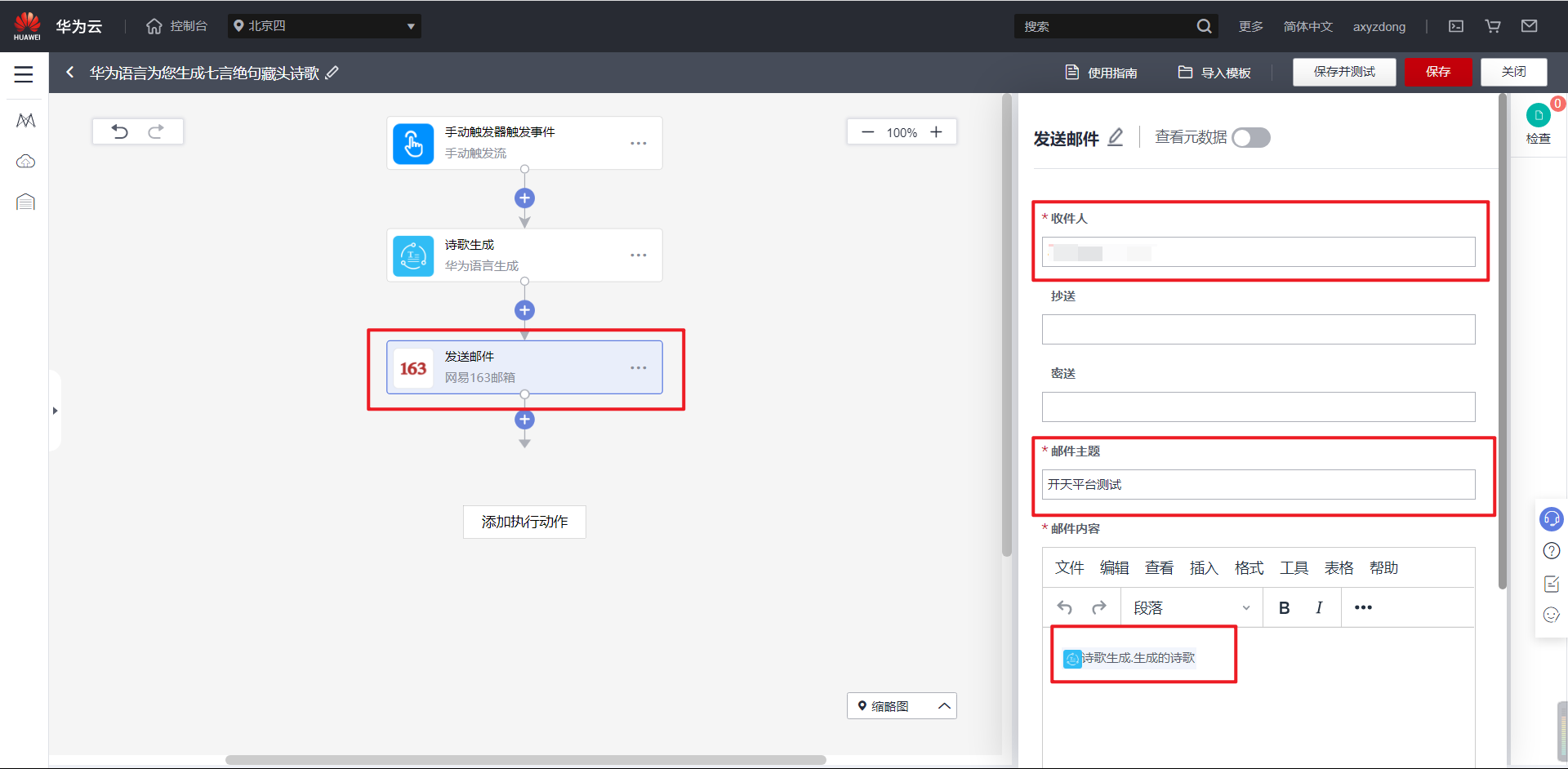Toggle italic in the email editor
This screenshot has height=769, width=1568.
(x=1319, y=607)
